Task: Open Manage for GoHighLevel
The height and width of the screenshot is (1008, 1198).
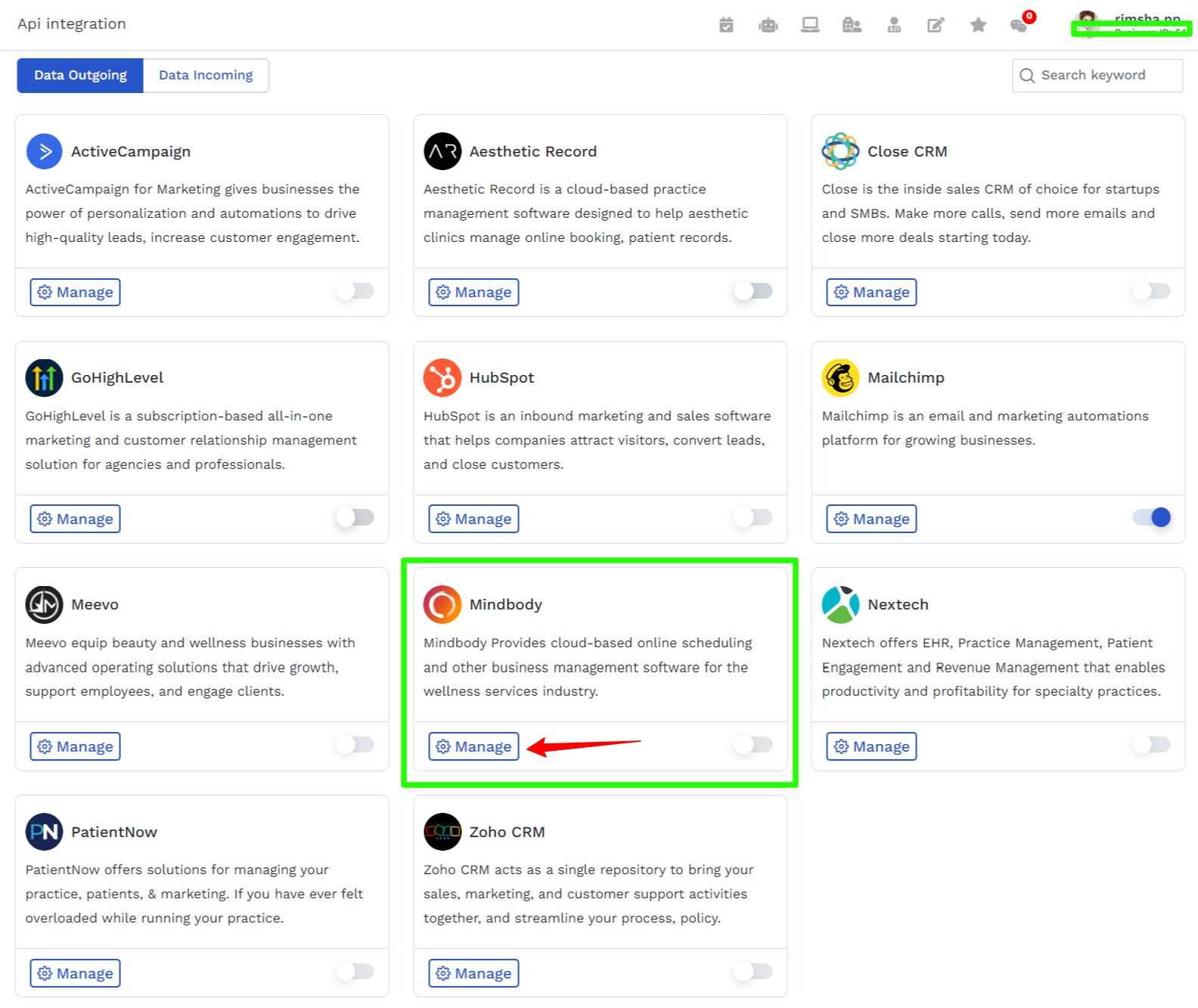Action: pyautogui.click(x=75, y=519)
